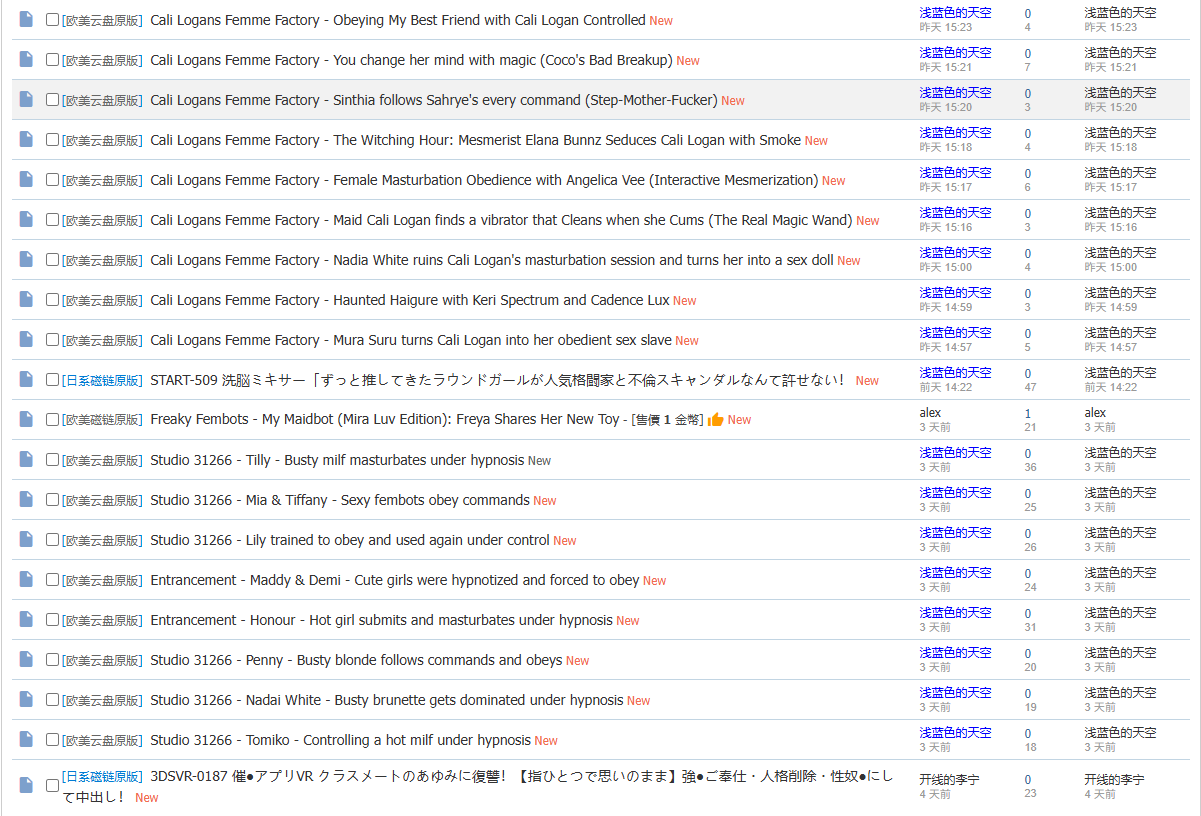Viewport: 1201px width, 816px height.
Task: Select the checkbox for Studio 31266 - Penny
Action: point(53,659)
